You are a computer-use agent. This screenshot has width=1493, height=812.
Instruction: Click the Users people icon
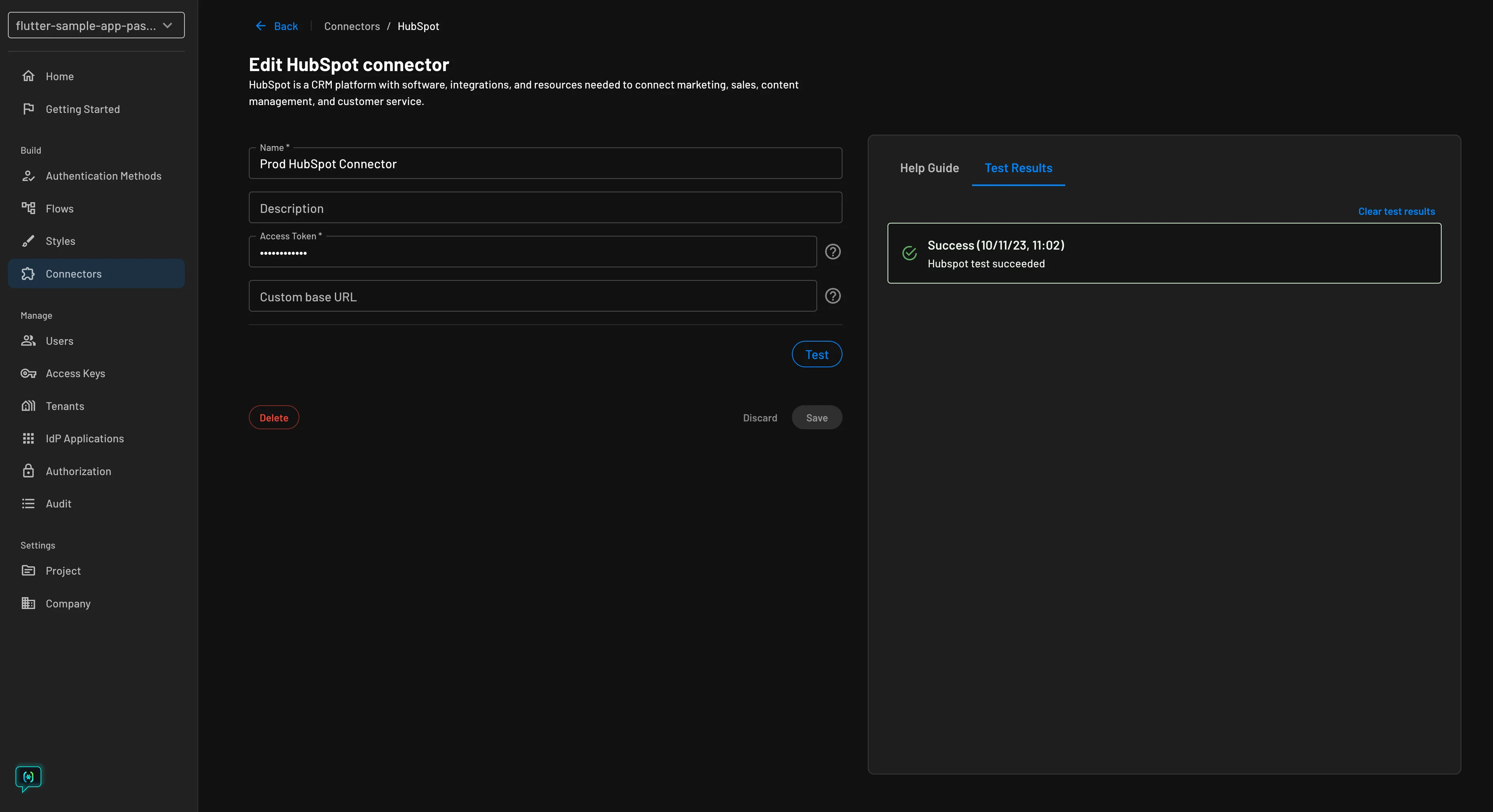28,341
